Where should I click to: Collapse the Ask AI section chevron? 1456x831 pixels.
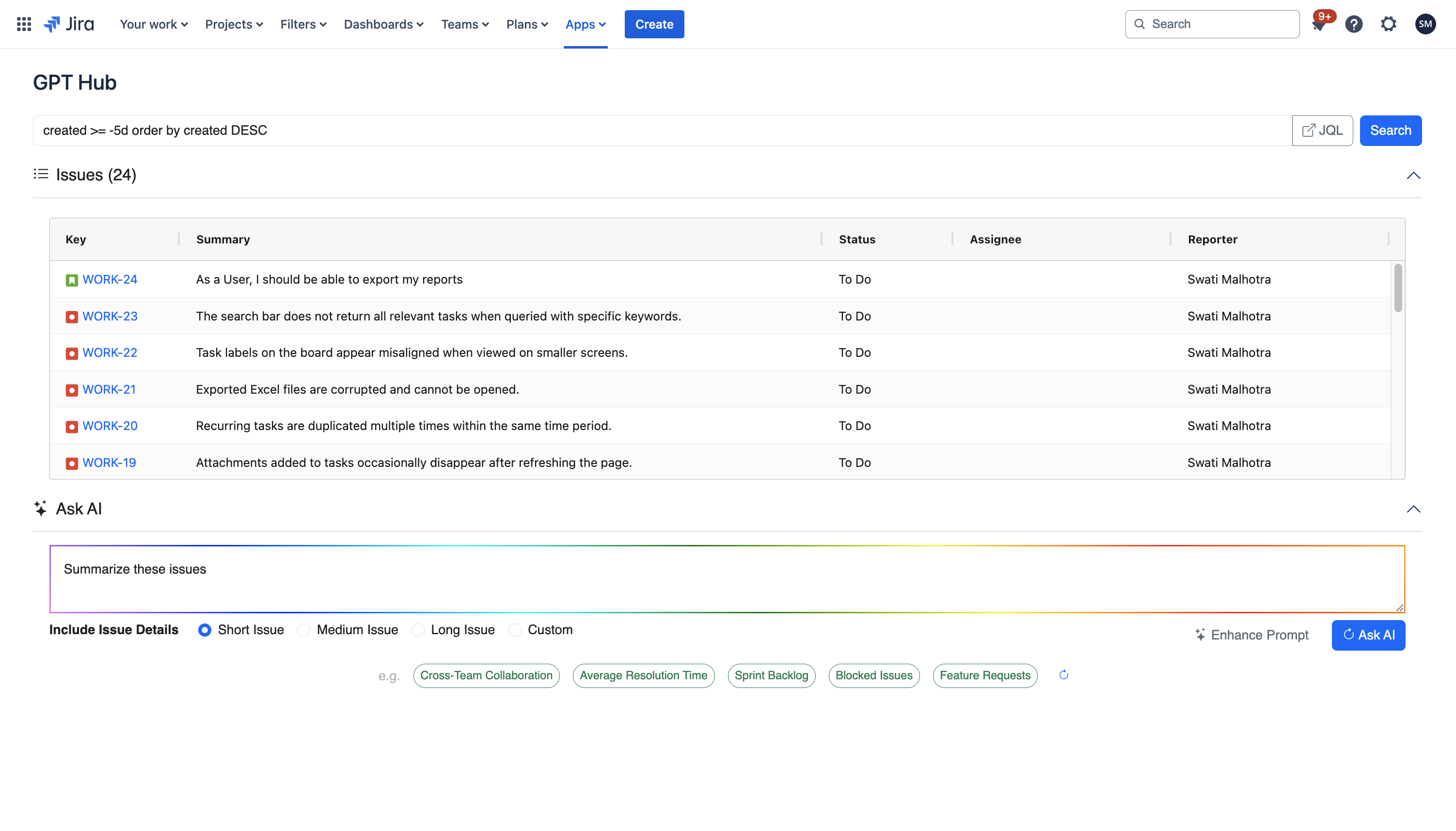pos(1413,509)
